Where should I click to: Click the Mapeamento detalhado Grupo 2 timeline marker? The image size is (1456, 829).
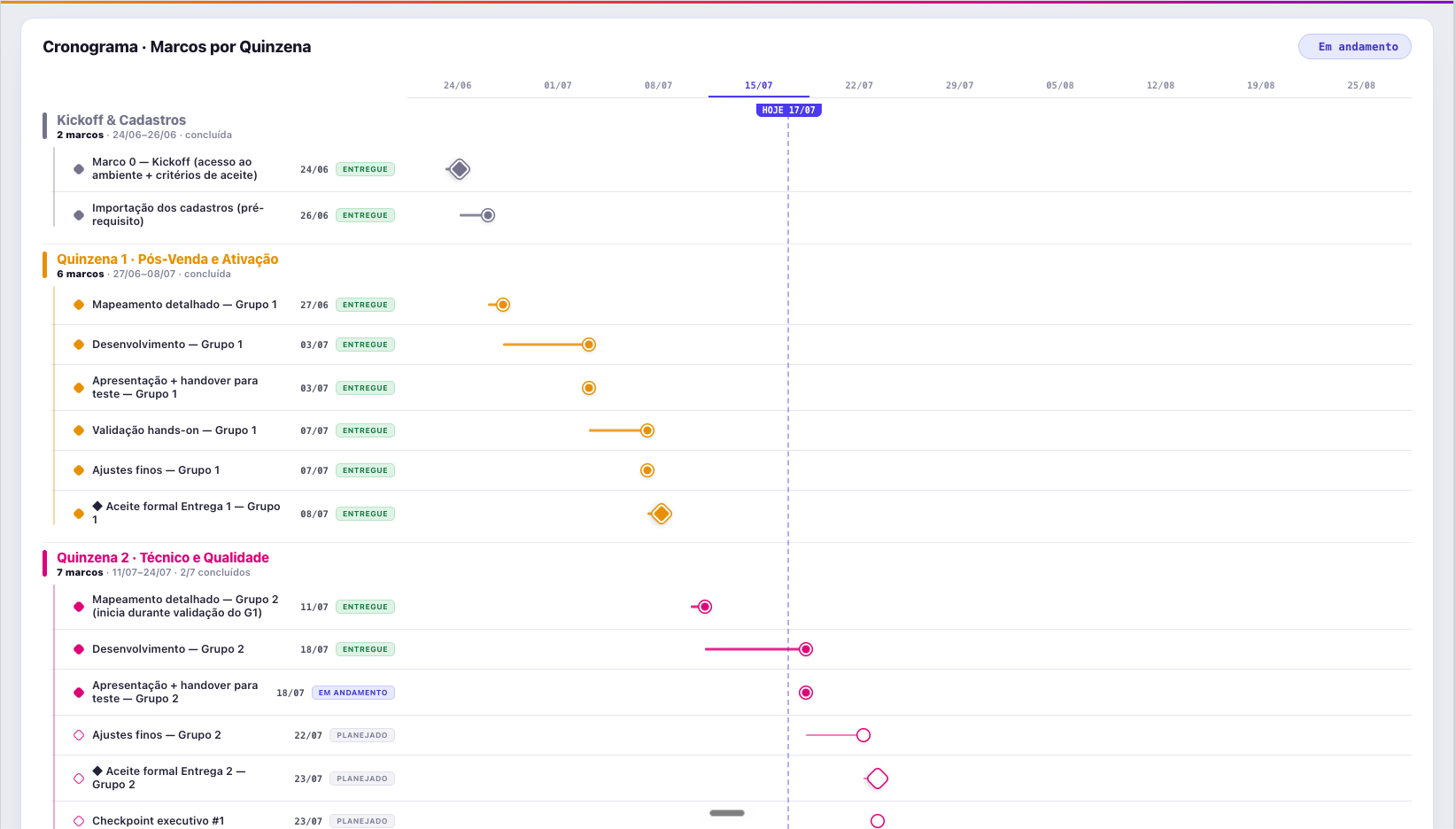[705, 607]
